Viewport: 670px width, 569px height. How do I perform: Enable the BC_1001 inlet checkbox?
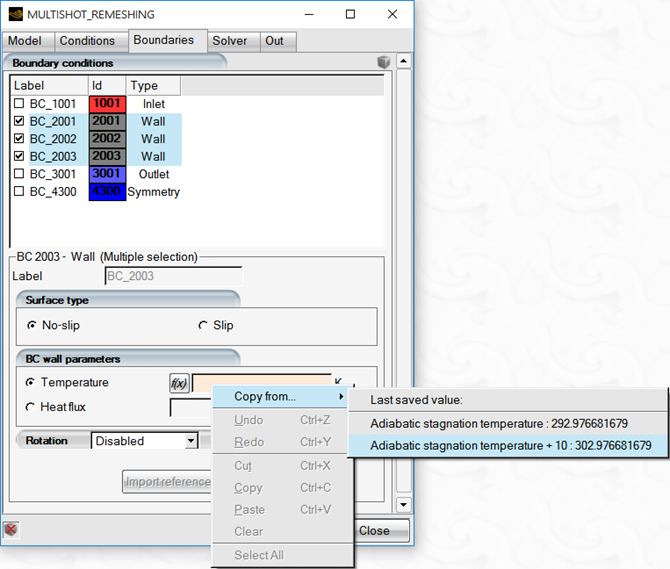(x=19, y=104)
